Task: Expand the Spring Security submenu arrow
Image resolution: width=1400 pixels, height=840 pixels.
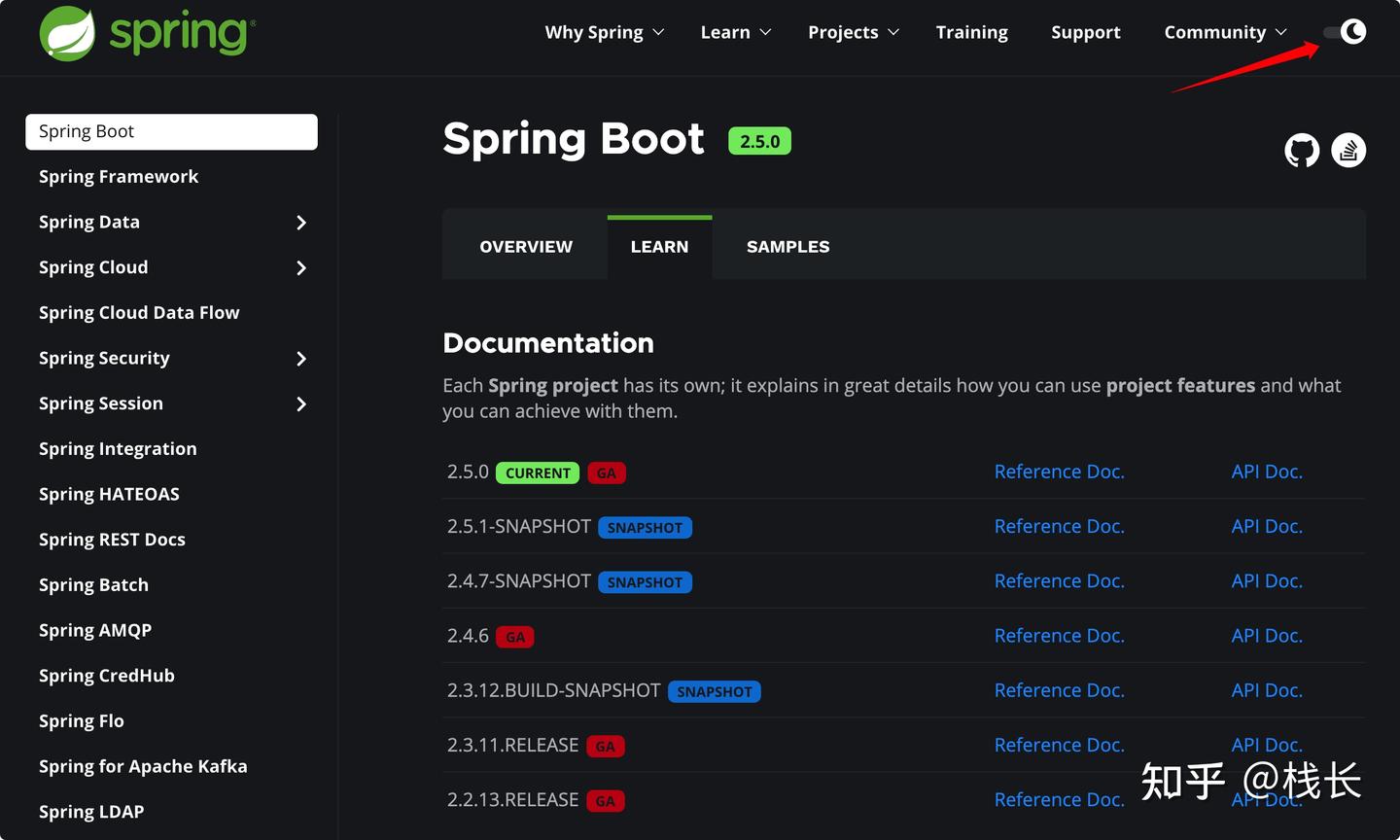Action: coord(301,359)
